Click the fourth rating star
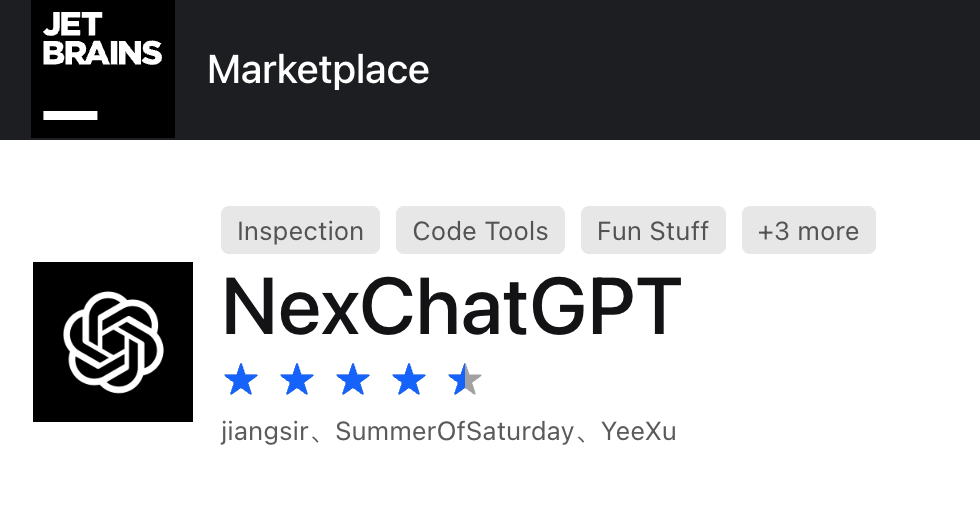The width and height of the screenshot is (980, 518). click(x=409, y=380)
